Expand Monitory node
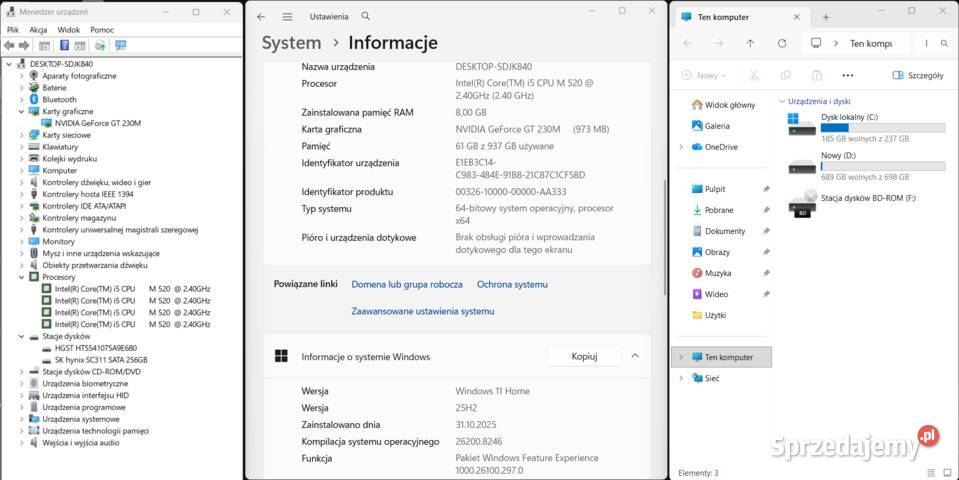 coord(21,242)
